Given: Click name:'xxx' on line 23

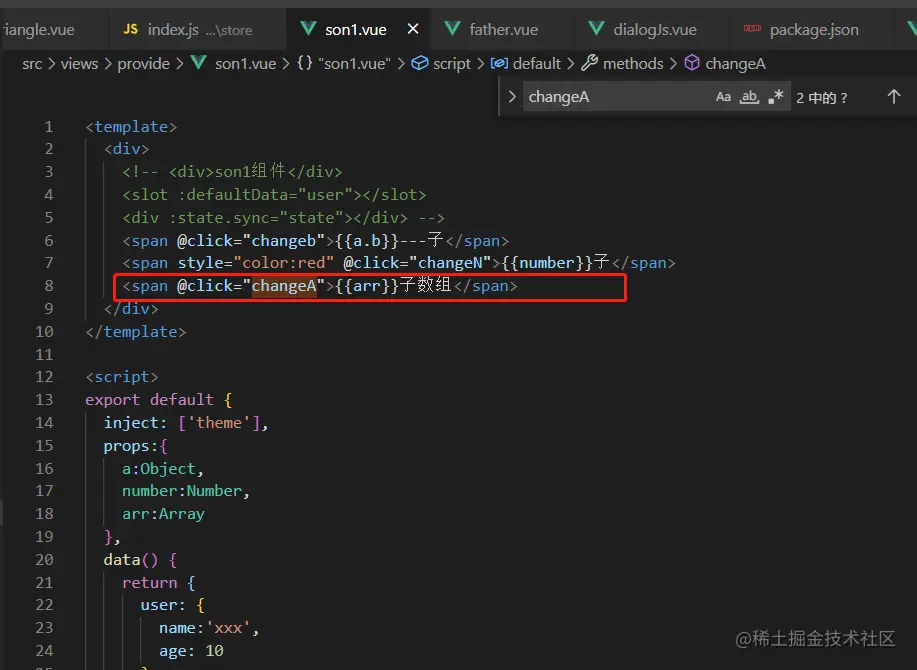Looking at the screenshot, I should 205,628.
